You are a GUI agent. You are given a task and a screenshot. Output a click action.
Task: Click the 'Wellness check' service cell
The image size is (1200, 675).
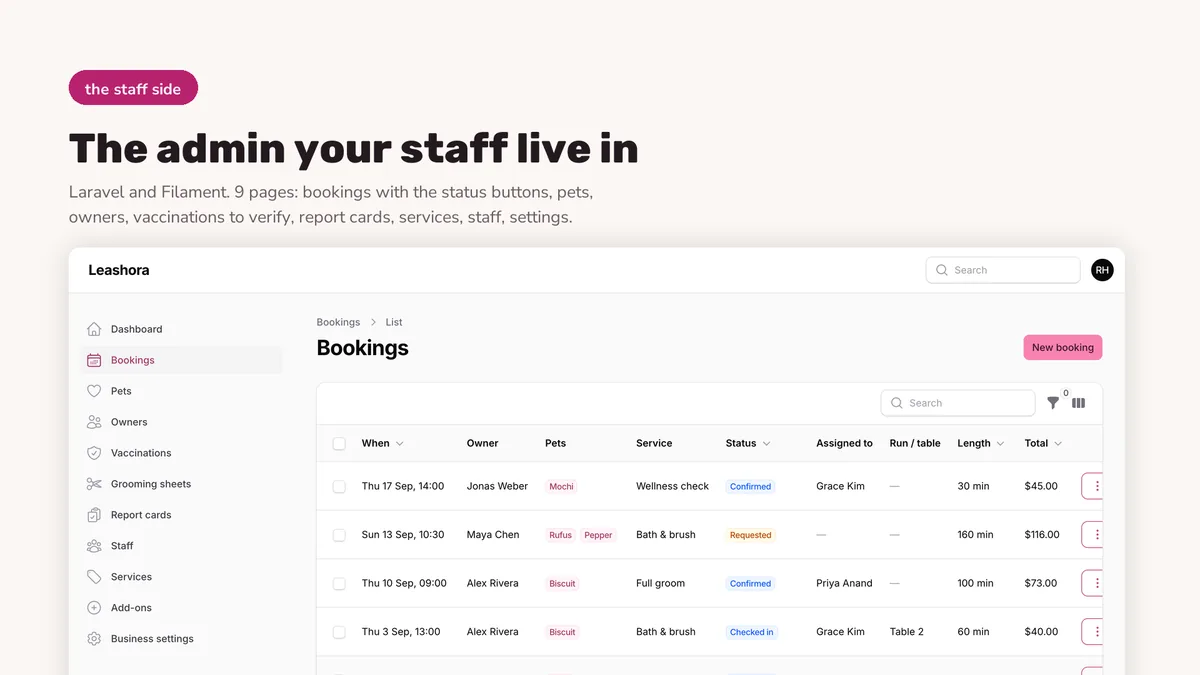pos(672,486)
